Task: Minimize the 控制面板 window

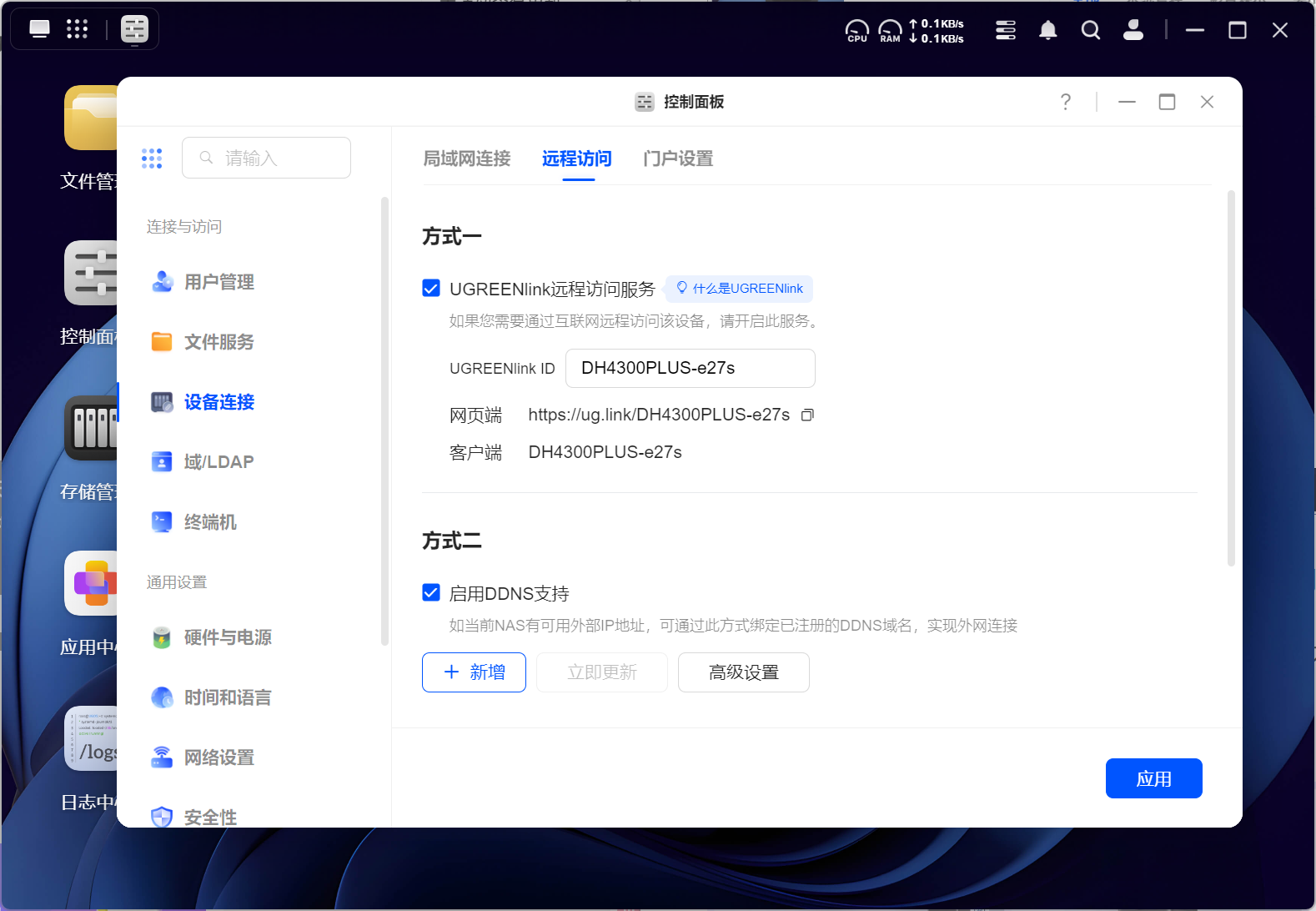Action: (1128, 102)
